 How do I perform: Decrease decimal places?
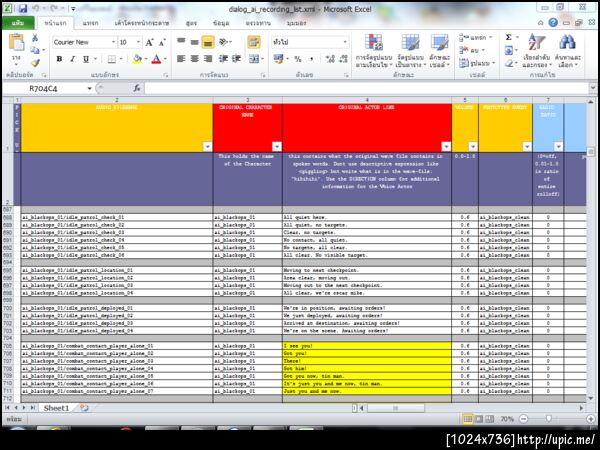click(343, 59)
